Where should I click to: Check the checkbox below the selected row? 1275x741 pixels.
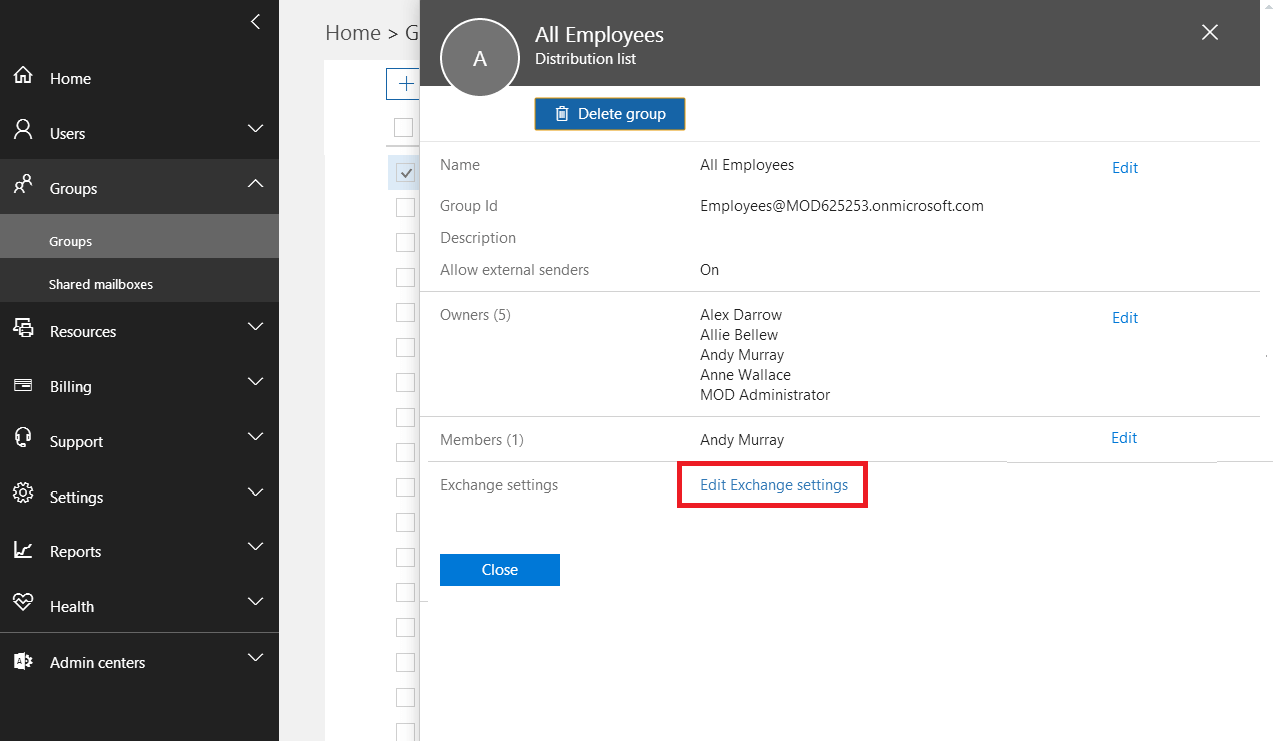tap(405, 207)
